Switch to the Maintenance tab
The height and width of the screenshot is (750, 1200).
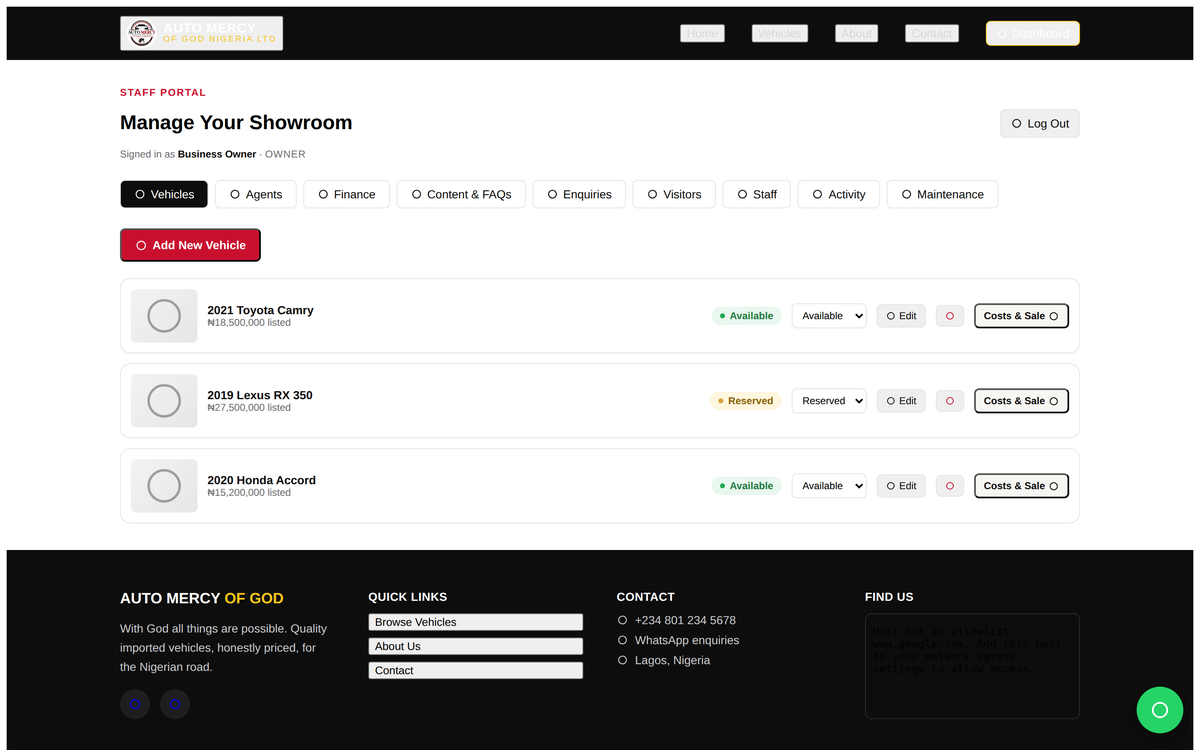[x=942, y=194]
